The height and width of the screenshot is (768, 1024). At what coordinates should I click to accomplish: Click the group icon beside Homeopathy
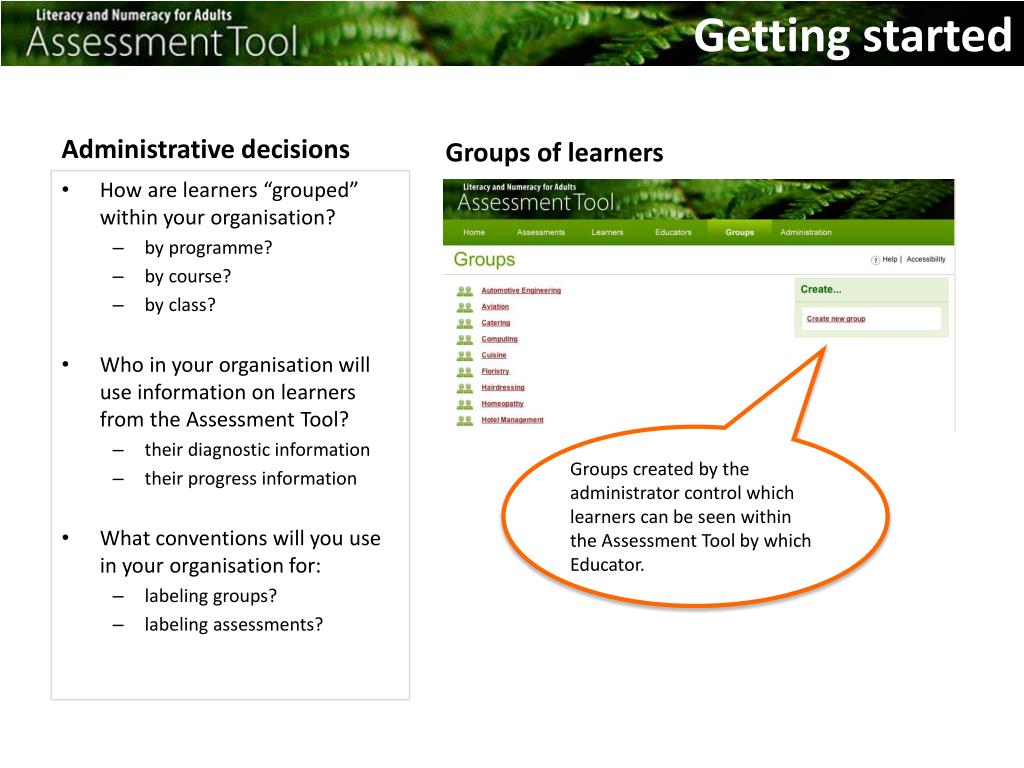point(464,404)
